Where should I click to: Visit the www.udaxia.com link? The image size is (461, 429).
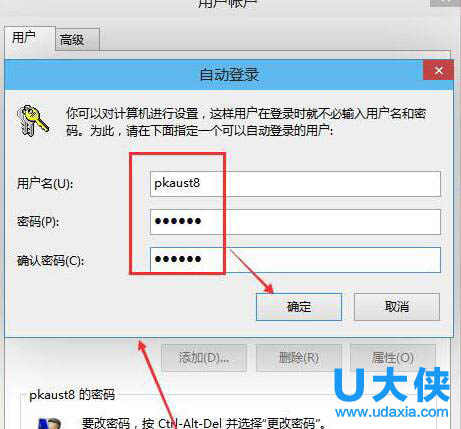point(392,412)
